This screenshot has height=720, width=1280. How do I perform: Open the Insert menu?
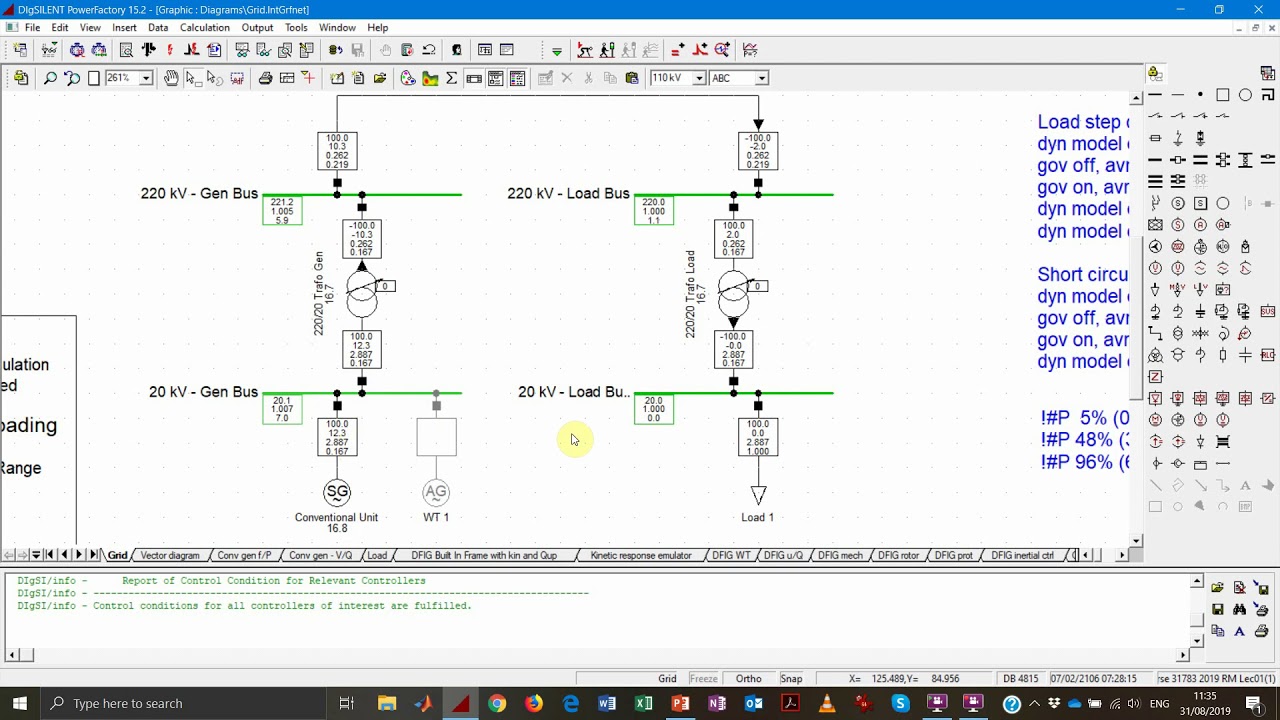(124, 27)
